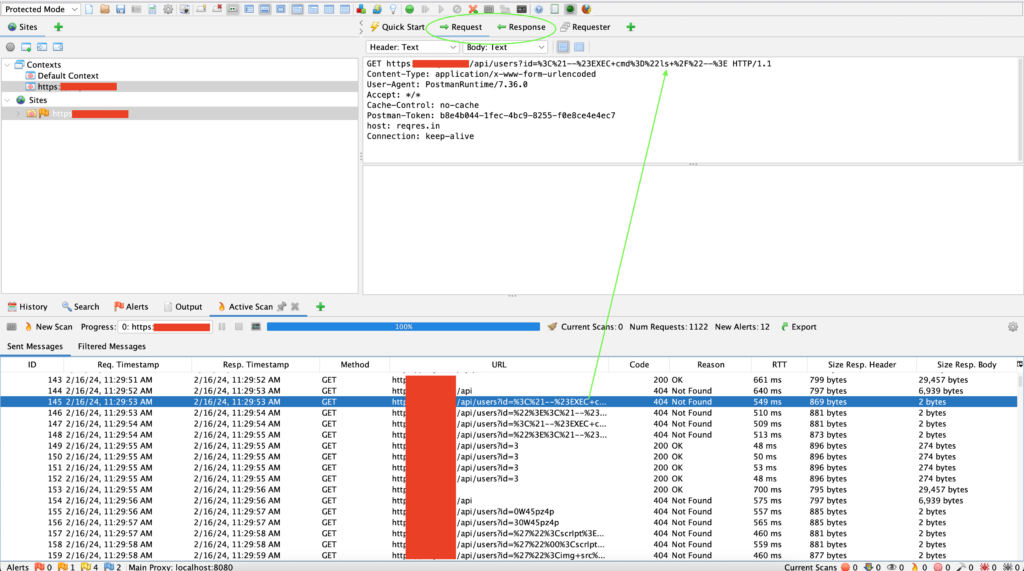Click the Step forward break control icon
The image size is (1024, 571).
(425, 9)
